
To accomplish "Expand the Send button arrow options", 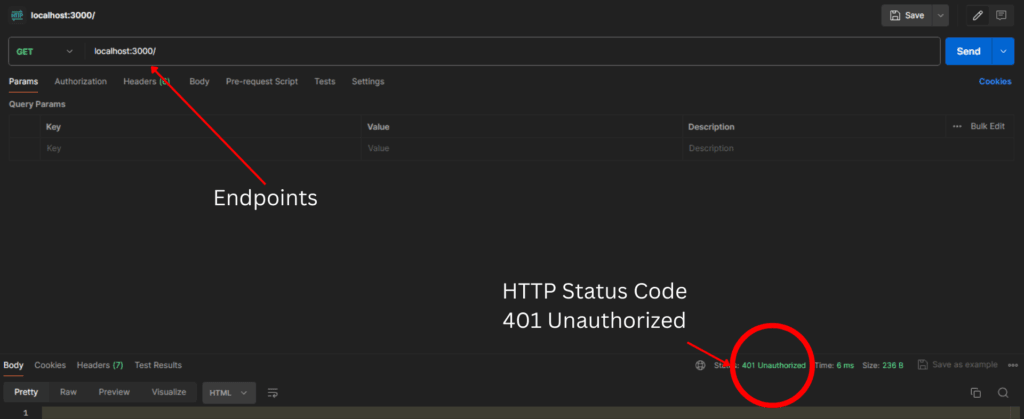I will tap(1004, 51).
